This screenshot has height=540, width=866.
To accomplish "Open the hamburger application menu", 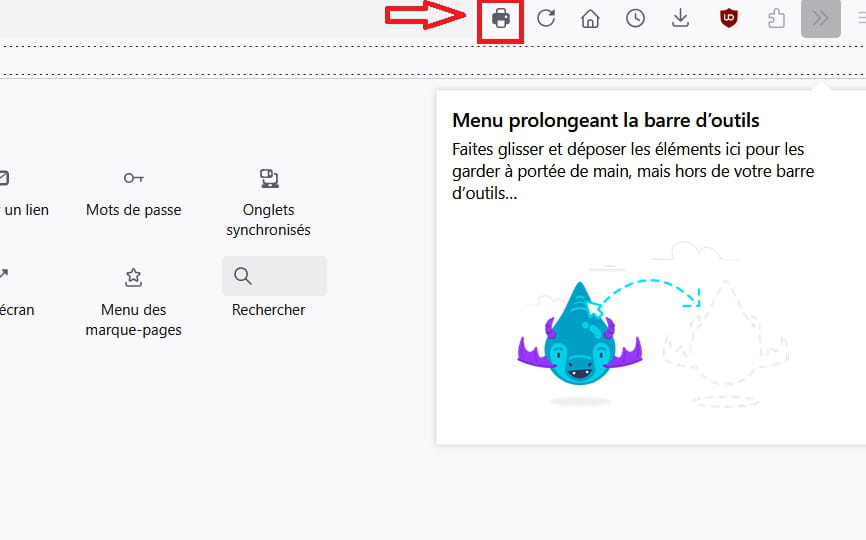I will pyautogui.click(x=860, y=19).
